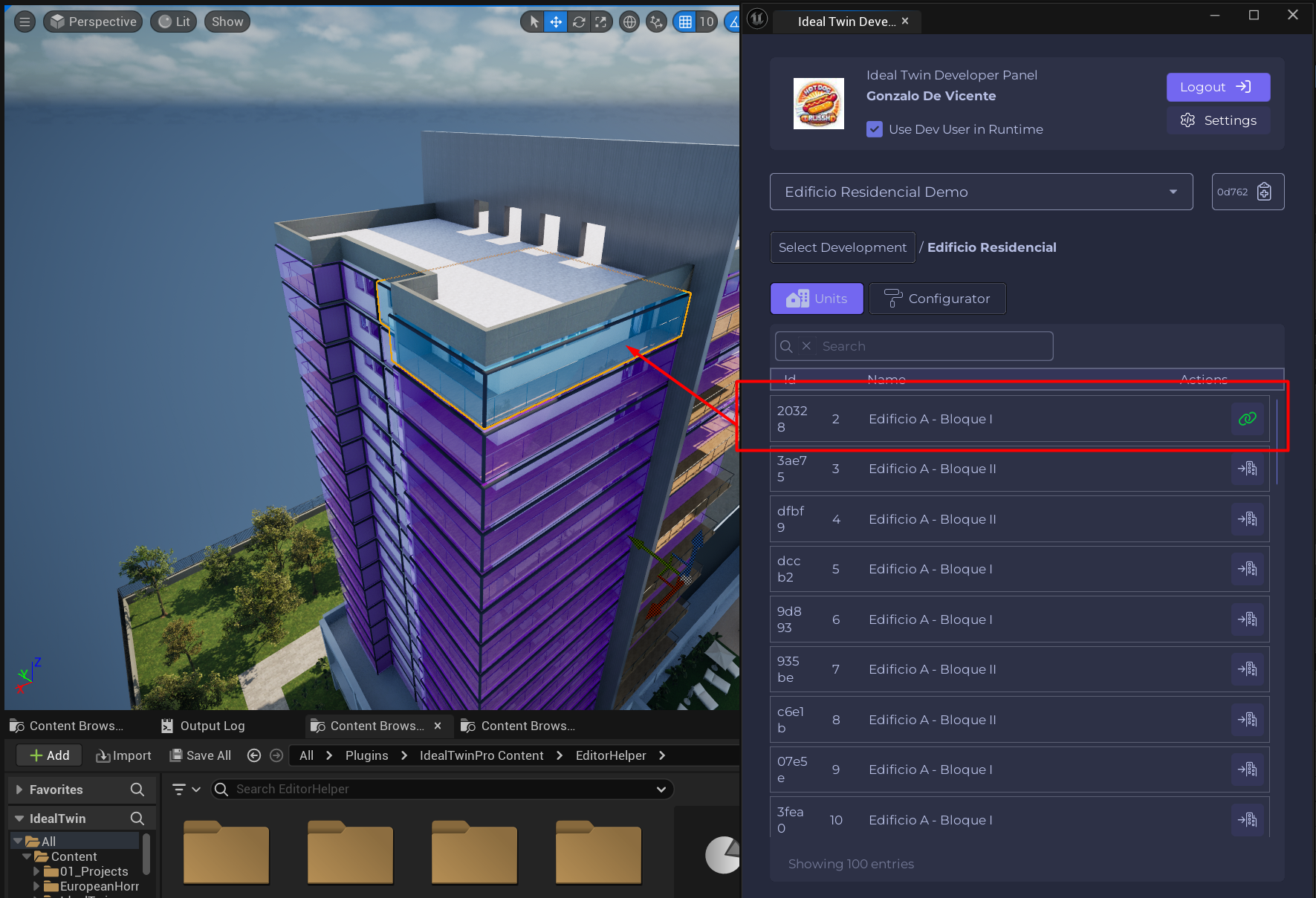Click the Logout button
Screen dimensions: 1316x898
click(1217, 87)
